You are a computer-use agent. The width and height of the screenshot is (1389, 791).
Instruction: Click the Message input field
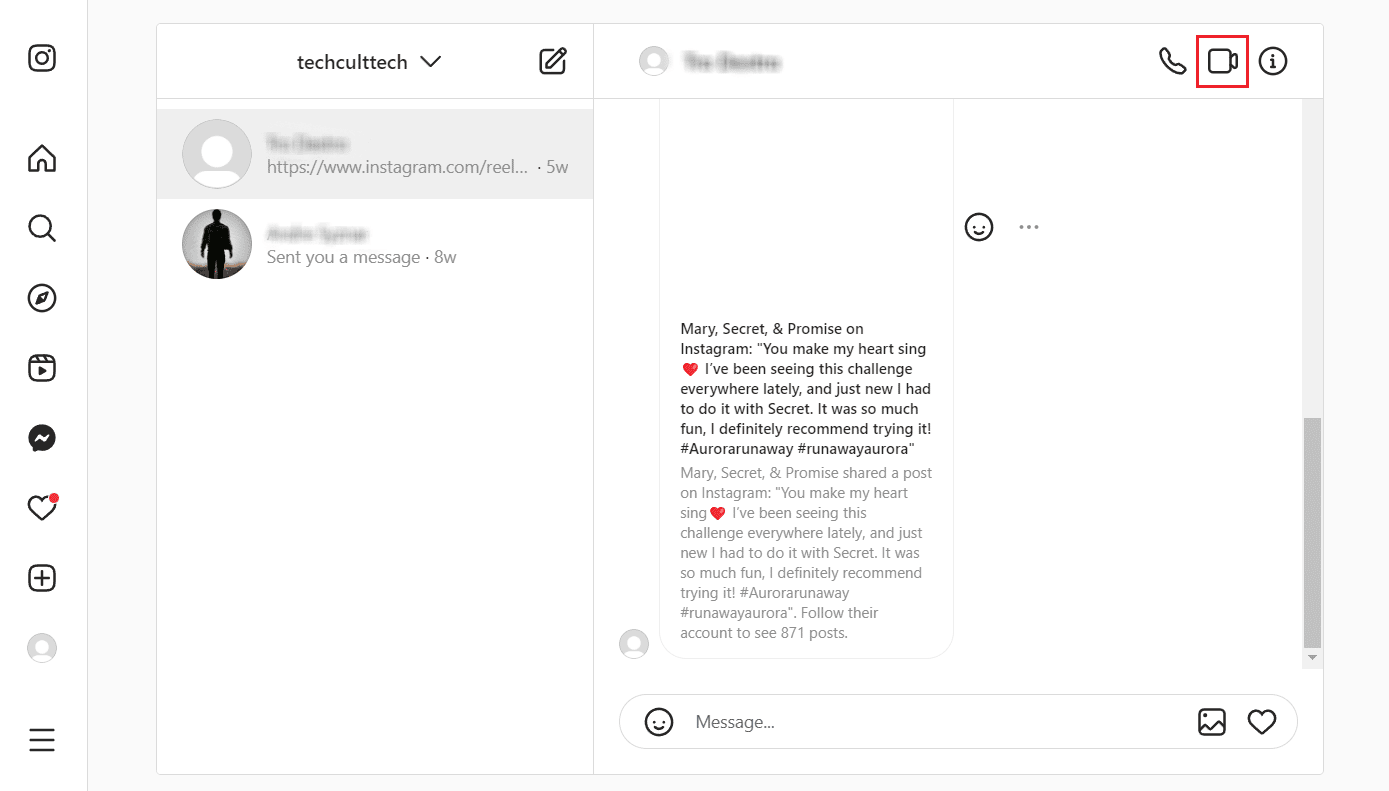click(x=935, y=722)
